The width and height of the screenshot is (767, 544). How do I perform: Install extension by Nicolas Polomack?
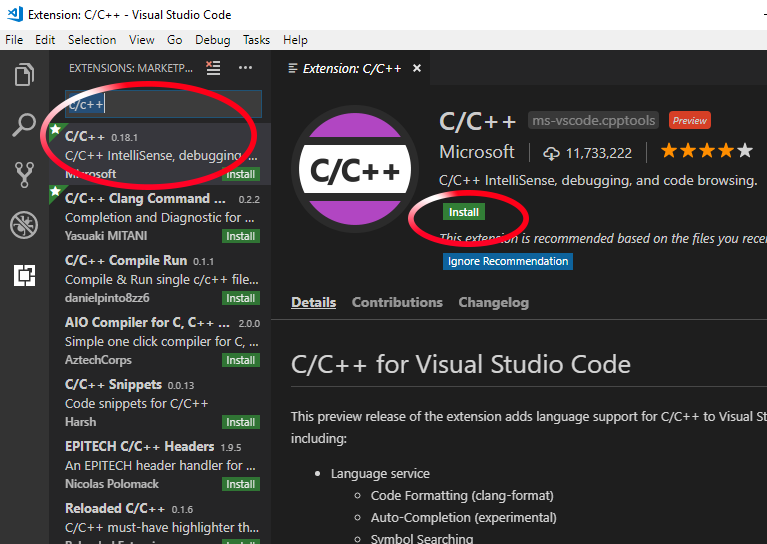coord(241,485)
